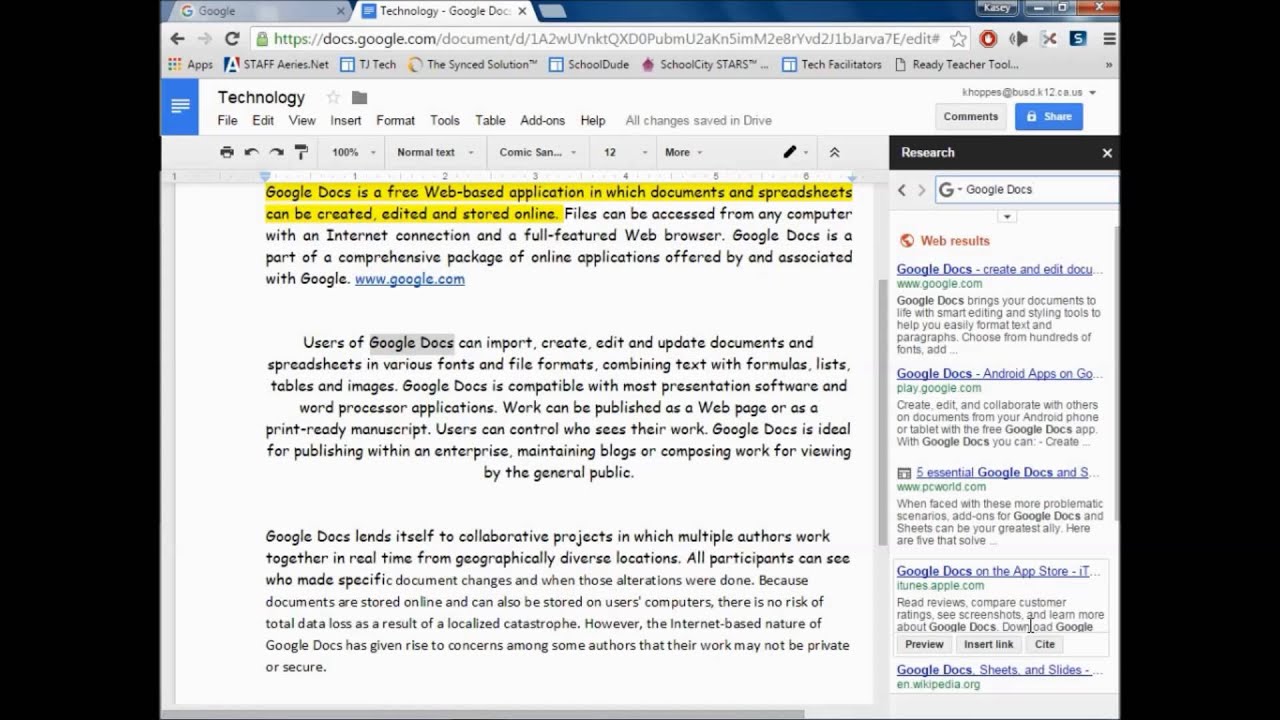Open the Apps shortcut icon

pyautogui.click(x=175, y=64)
